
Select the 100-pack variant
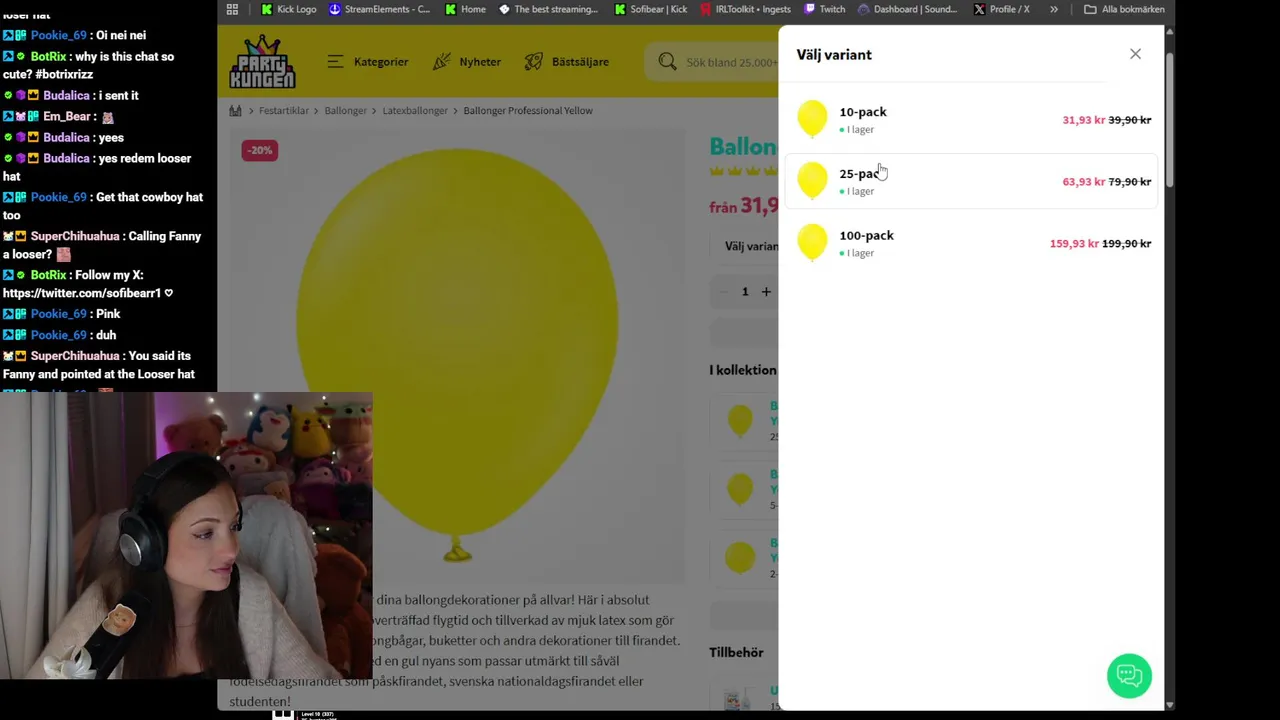[x=971, y=243]
